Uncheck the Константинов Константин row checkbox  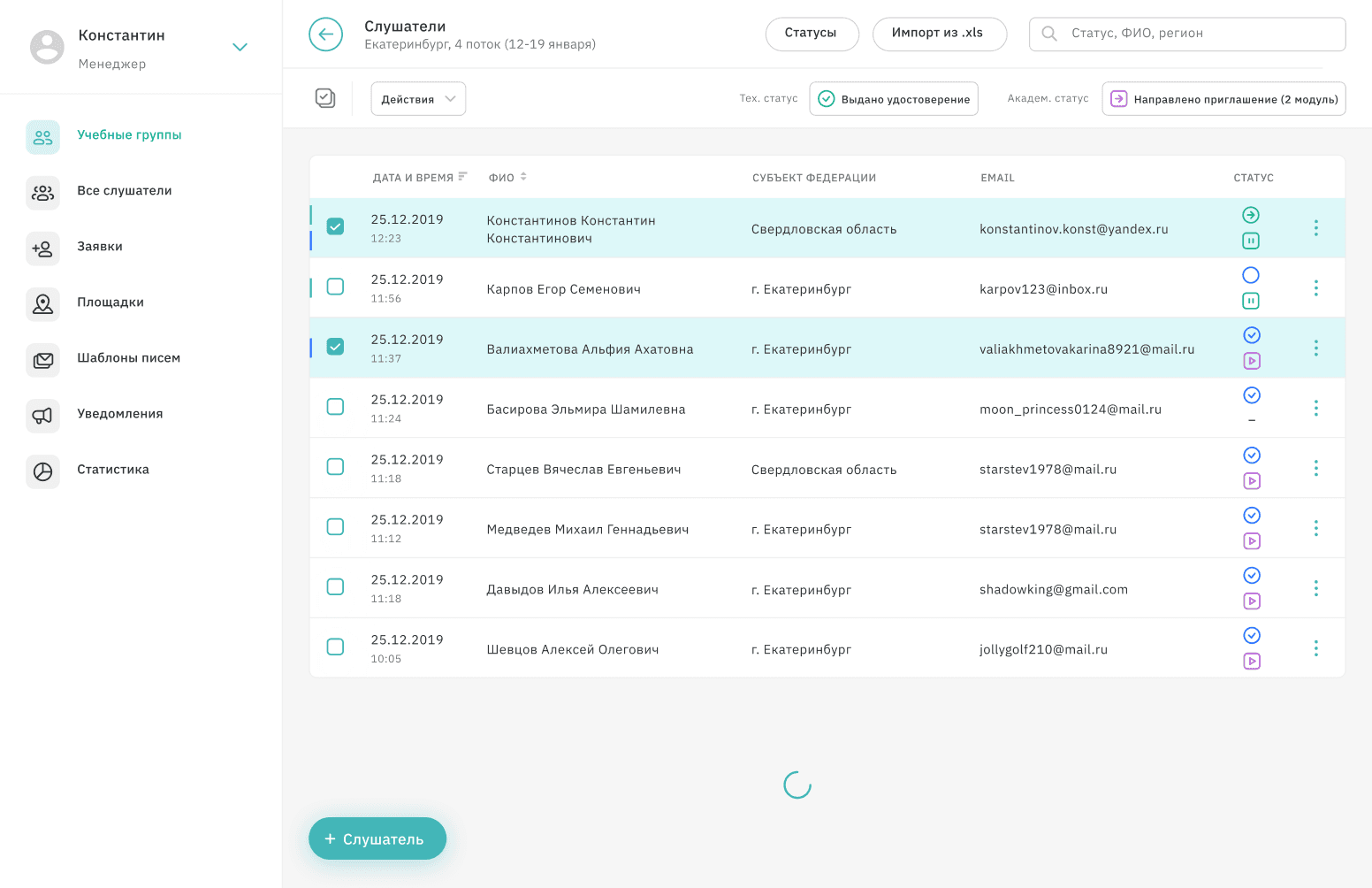pos(335,226)
